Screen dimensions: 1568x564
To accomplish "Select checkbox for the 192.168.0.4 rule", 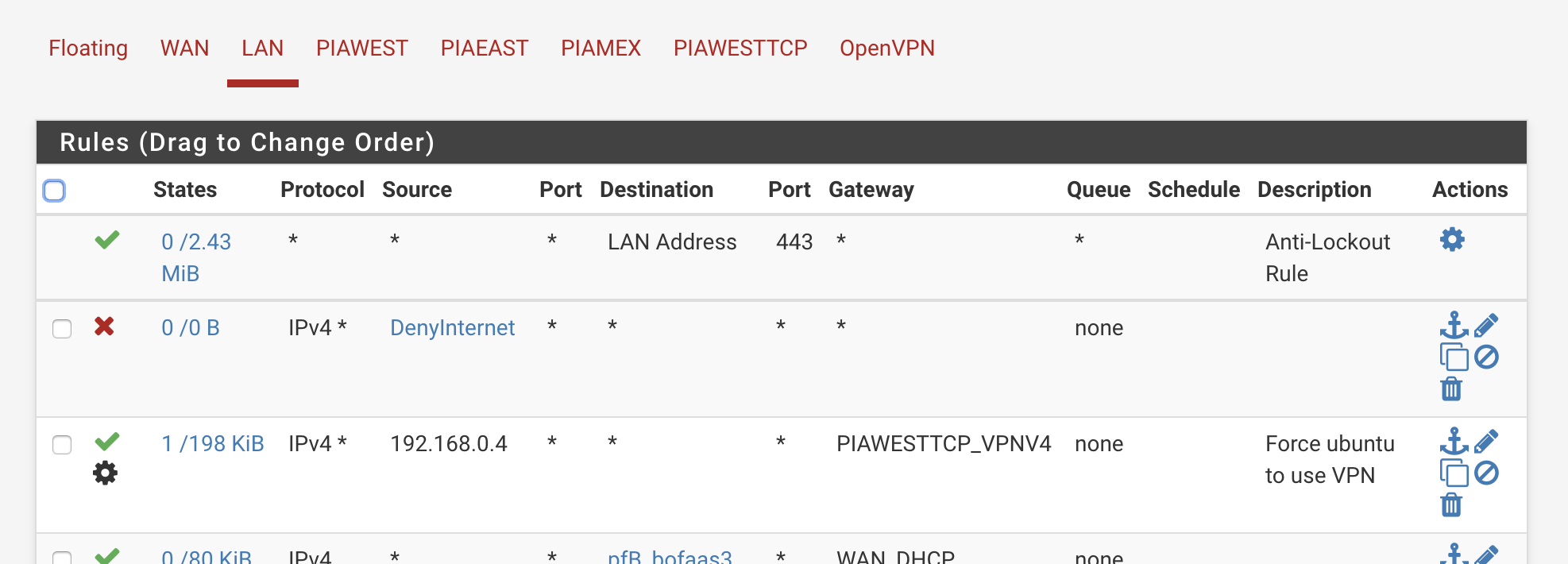I will [62, 445].
